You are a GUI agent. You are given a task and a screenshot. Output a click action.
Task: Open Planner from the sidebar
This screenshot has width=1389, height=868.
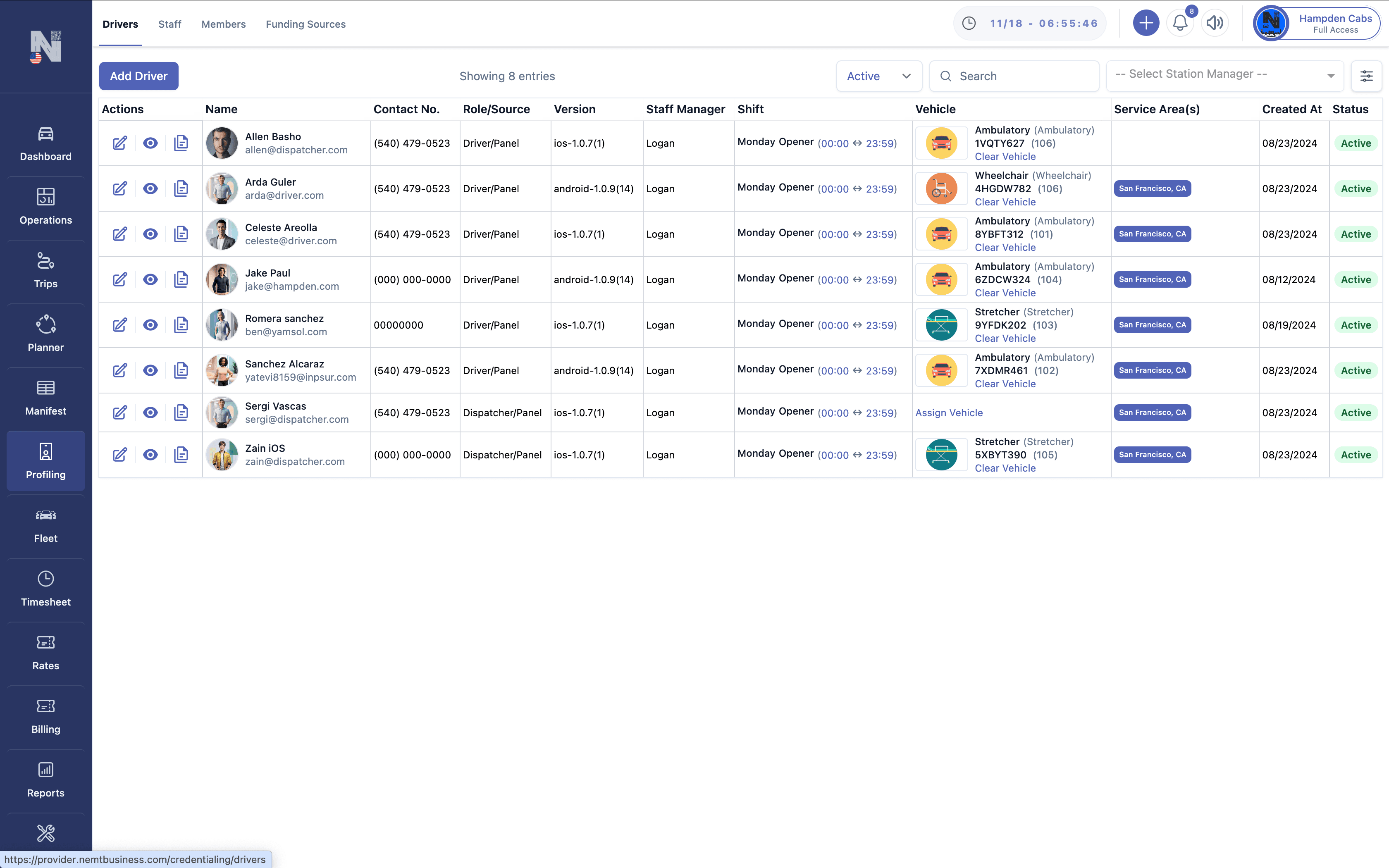(45, 334)
